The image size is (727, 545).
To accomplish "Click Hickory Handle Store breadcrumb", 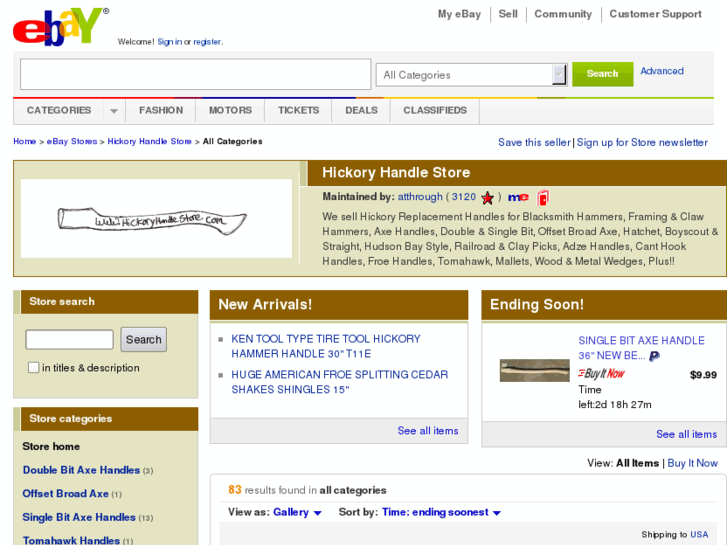I will click(x=149, y=141).
